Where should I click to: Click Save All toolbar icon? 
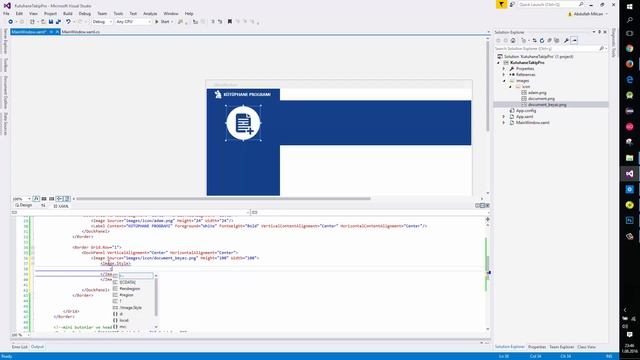click(58, 22)
